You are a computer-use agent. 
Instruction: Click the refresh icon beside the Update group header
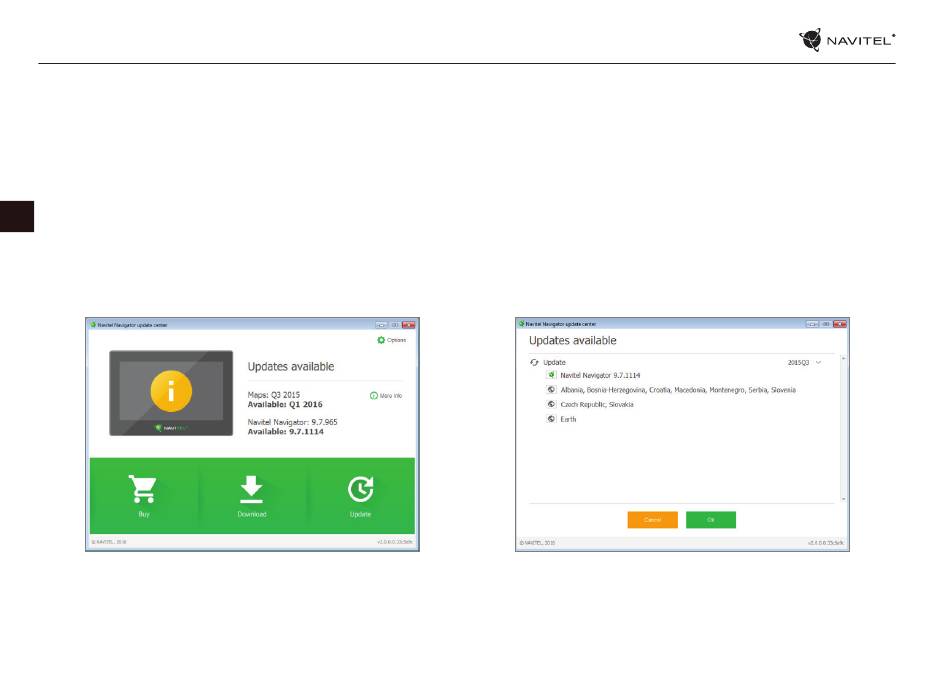[534, 362]
